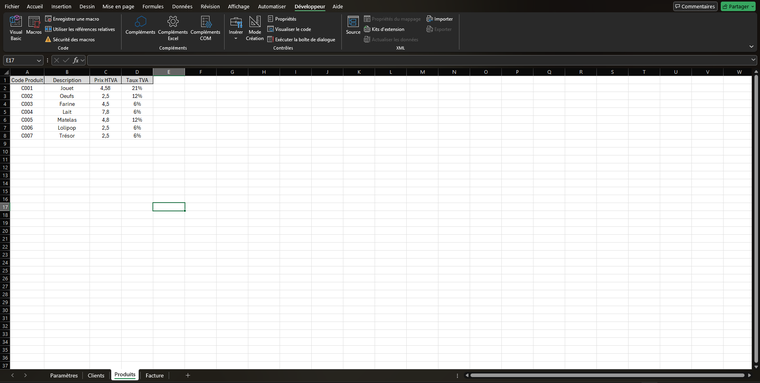The width and height of the screenshot is (760, 383).
Task: Select the cell containing Matelas
Action: [67, 120]
